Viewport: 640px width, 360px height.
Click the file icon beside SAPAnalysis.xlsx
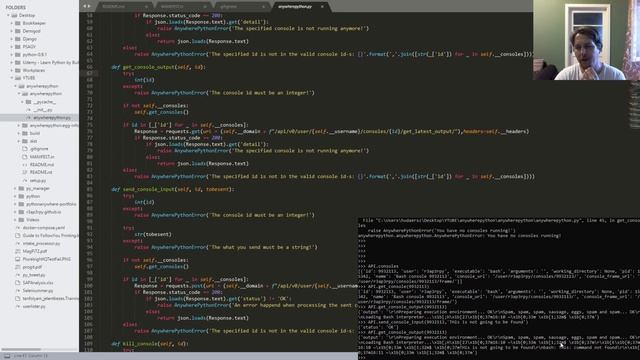tap(18, 282)
